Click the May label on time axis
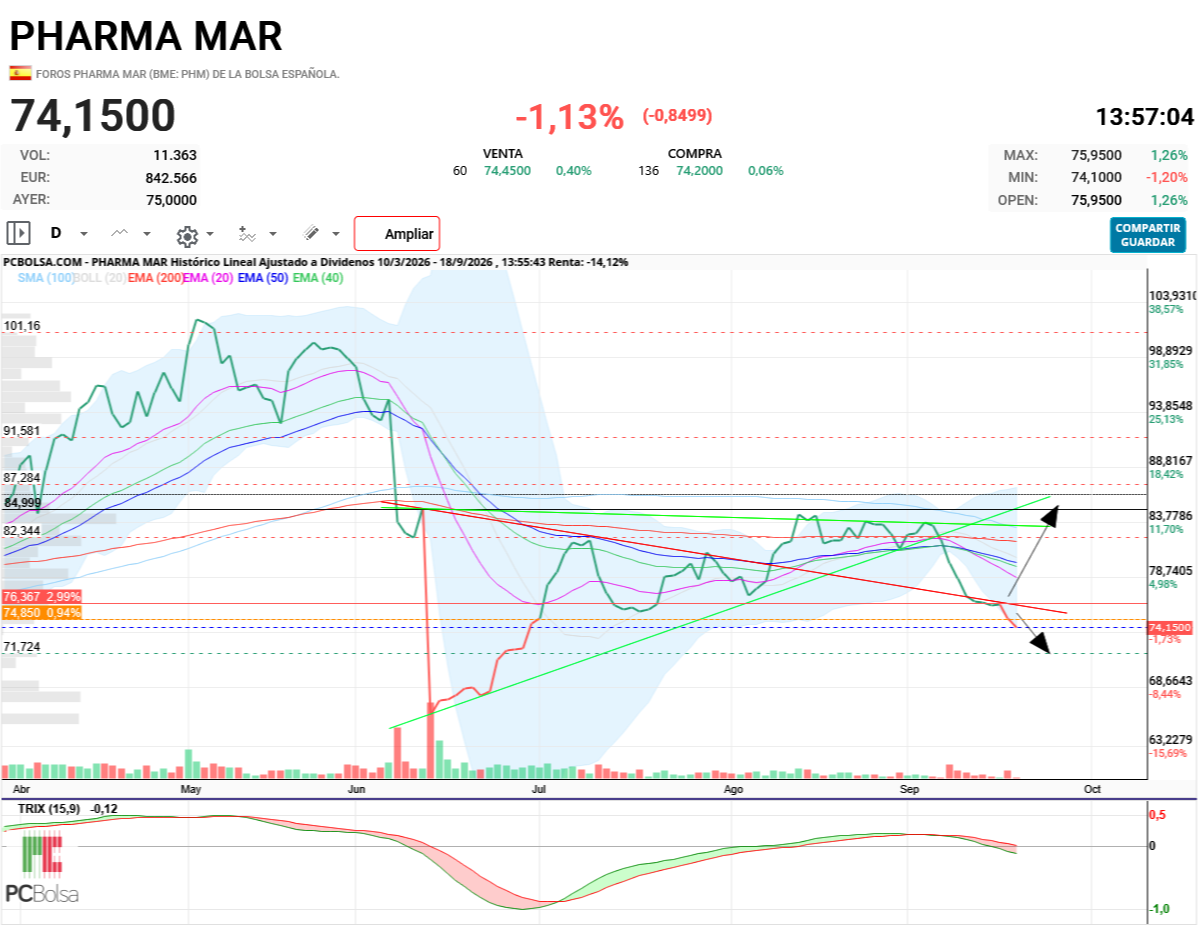This screenshot has width=1200, height=925. click(x=192, y=789)
